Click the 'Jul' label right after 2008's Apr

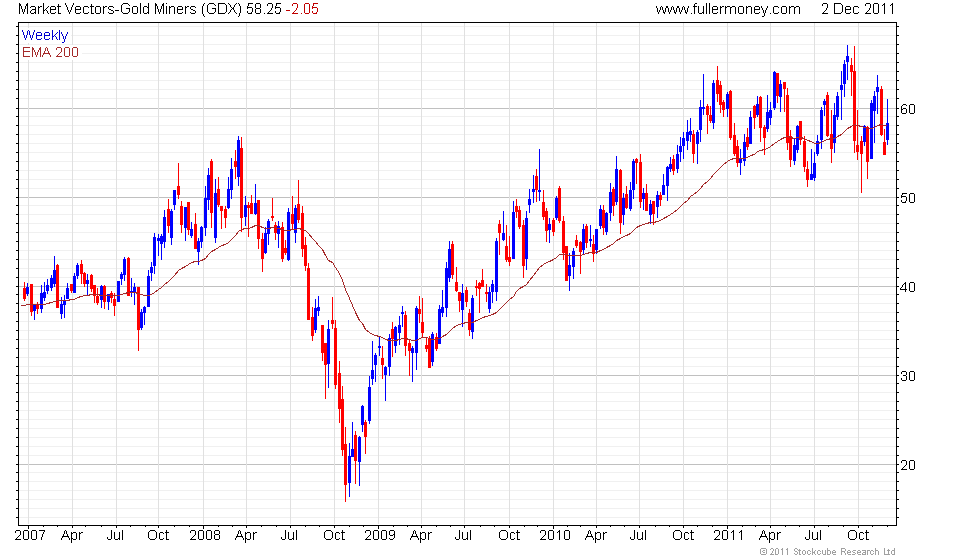pos(289,536)
